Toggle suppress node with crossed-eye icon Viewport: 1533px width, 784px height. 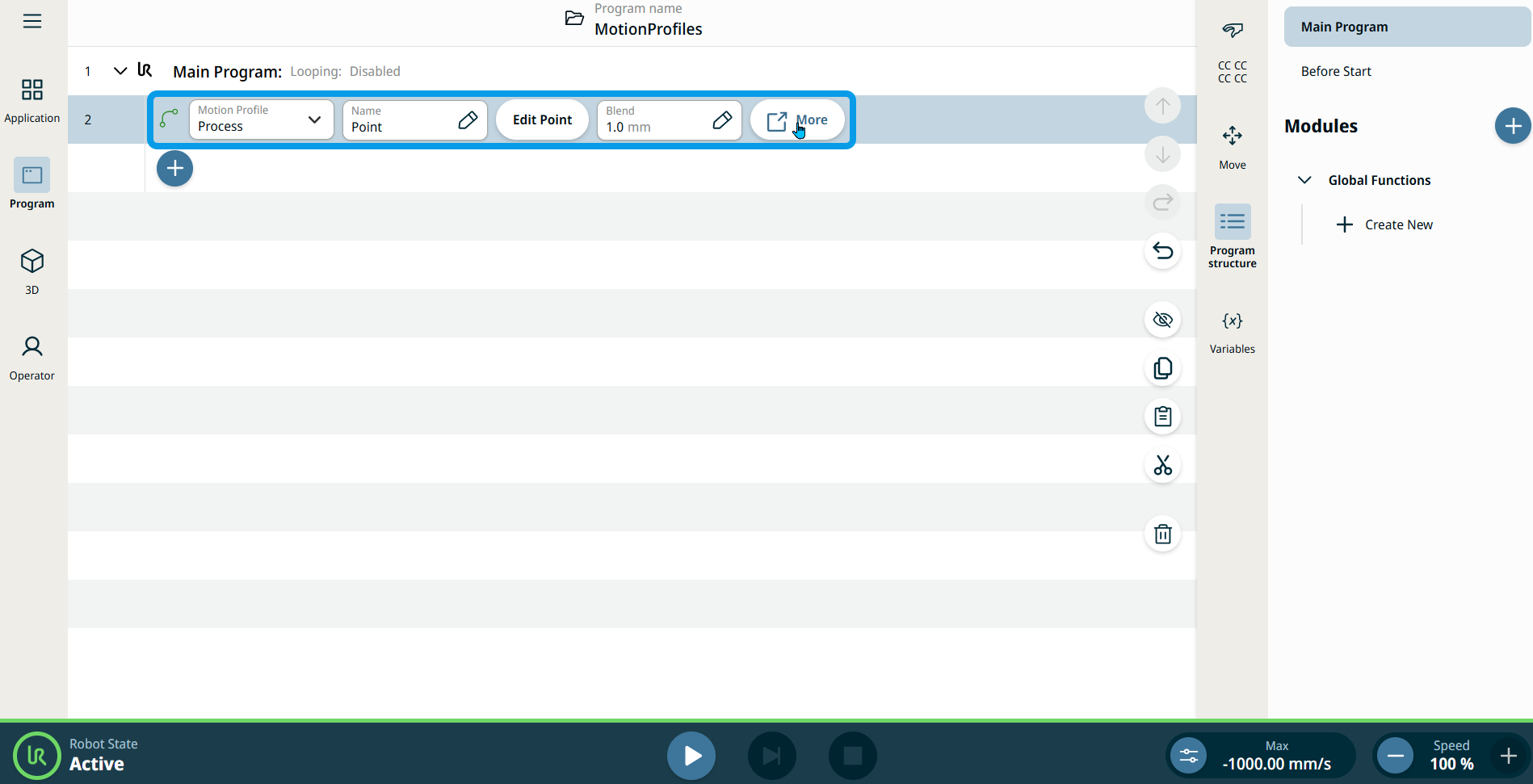1162,320
